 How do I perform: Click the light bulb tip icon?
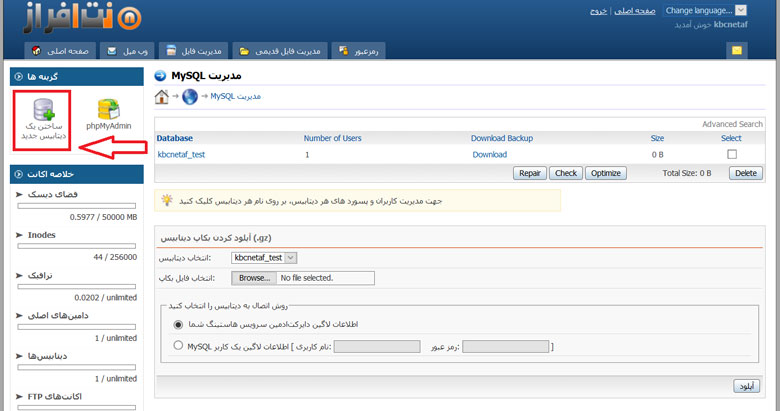167,200
